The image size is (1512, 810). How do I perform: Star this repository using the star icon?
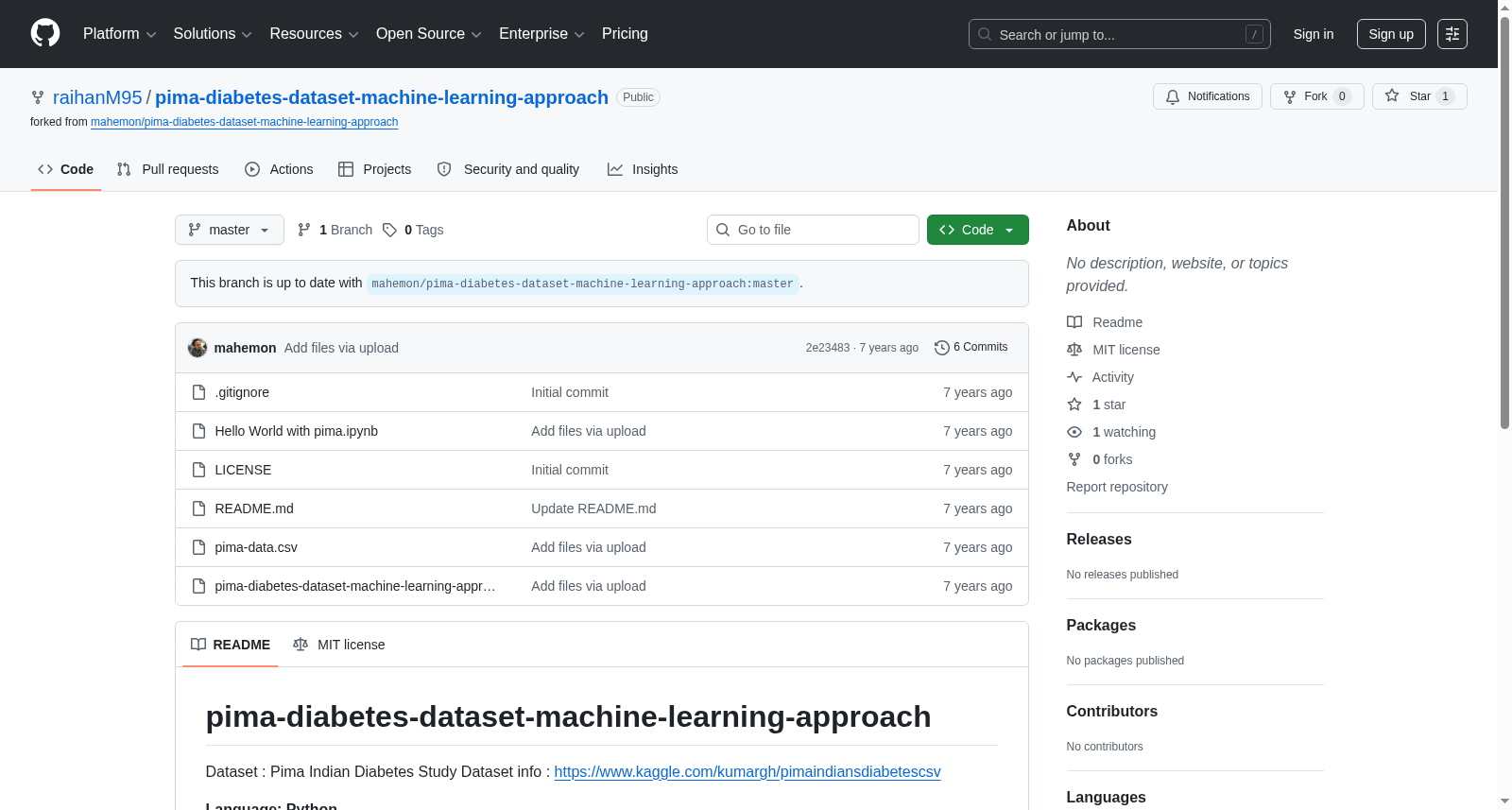pyautogui.click(x=1392, y=95)
